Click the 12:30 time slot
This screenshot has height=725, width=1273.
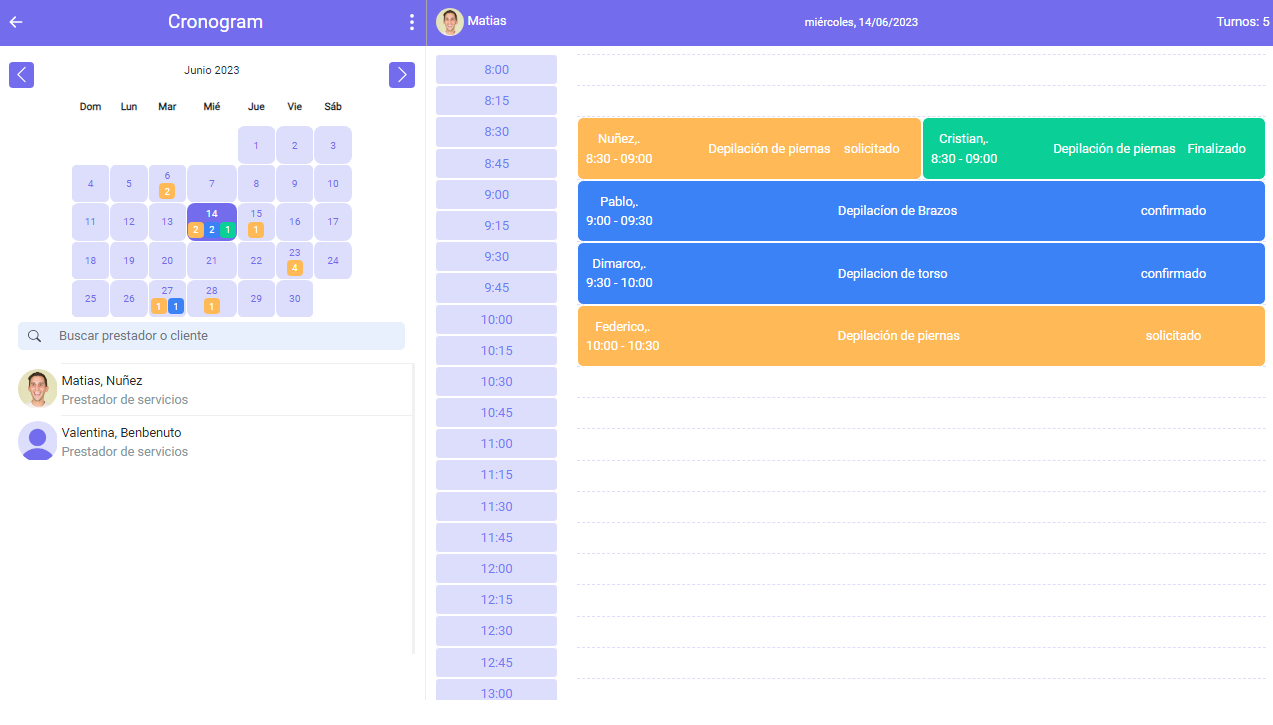496,631
